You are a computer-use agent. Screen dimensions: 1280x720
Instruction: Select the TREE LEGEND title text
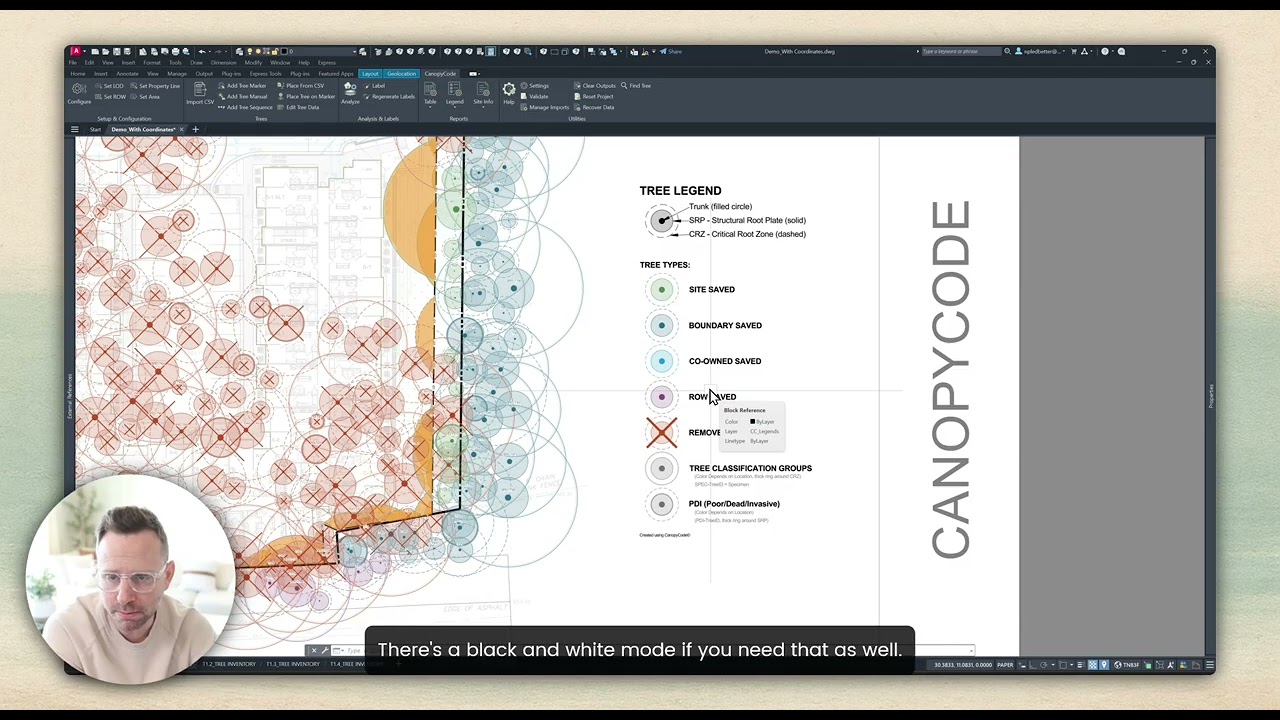(680, 191)
